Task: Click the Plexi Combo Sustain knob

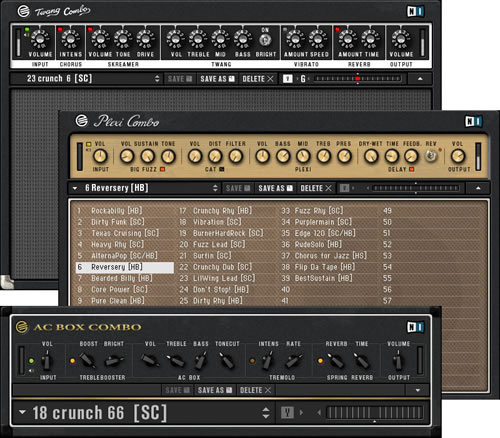Action: pos(147,156)
